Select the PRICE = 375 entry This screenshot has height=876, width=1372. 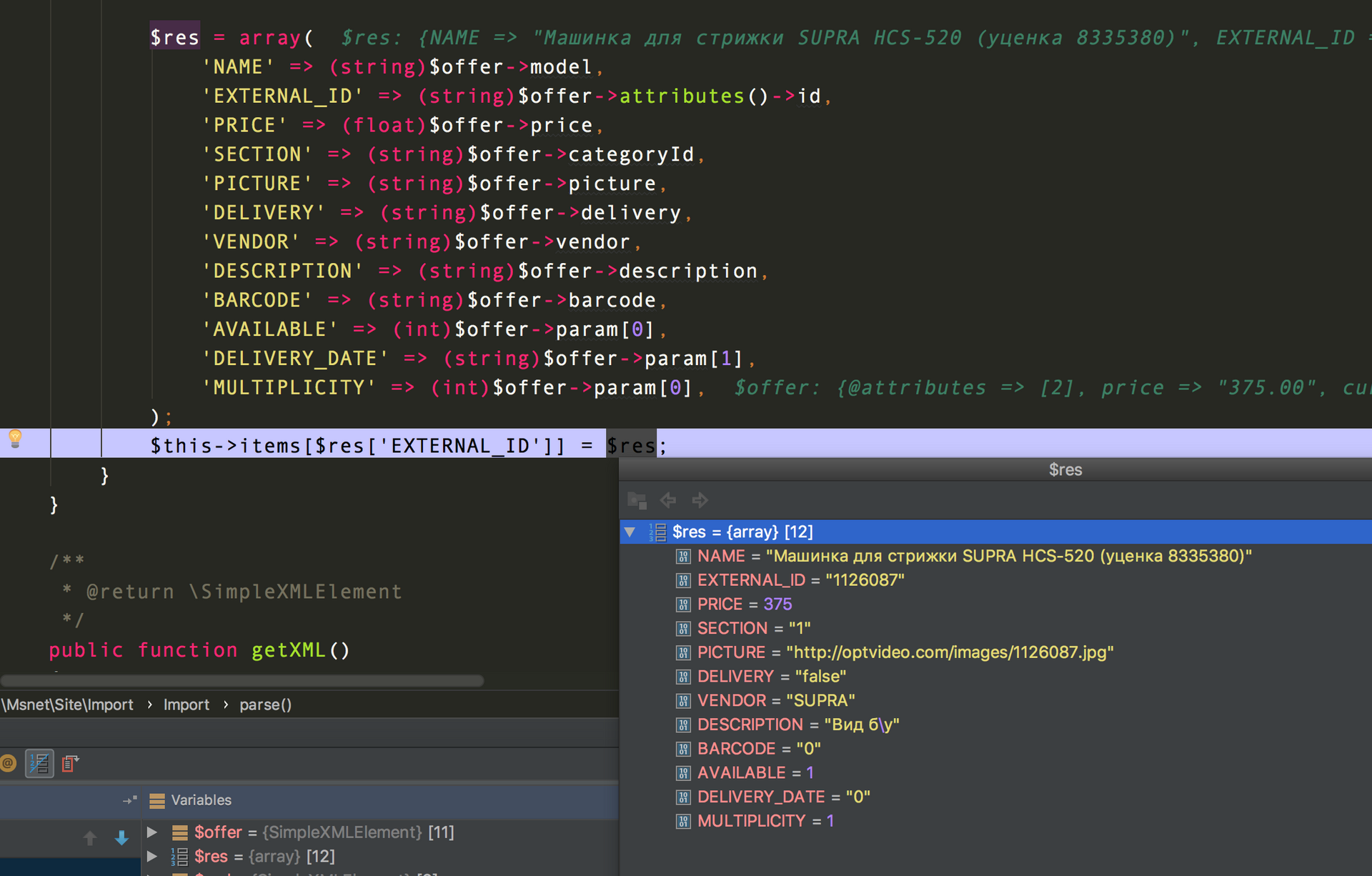point(995,604)
